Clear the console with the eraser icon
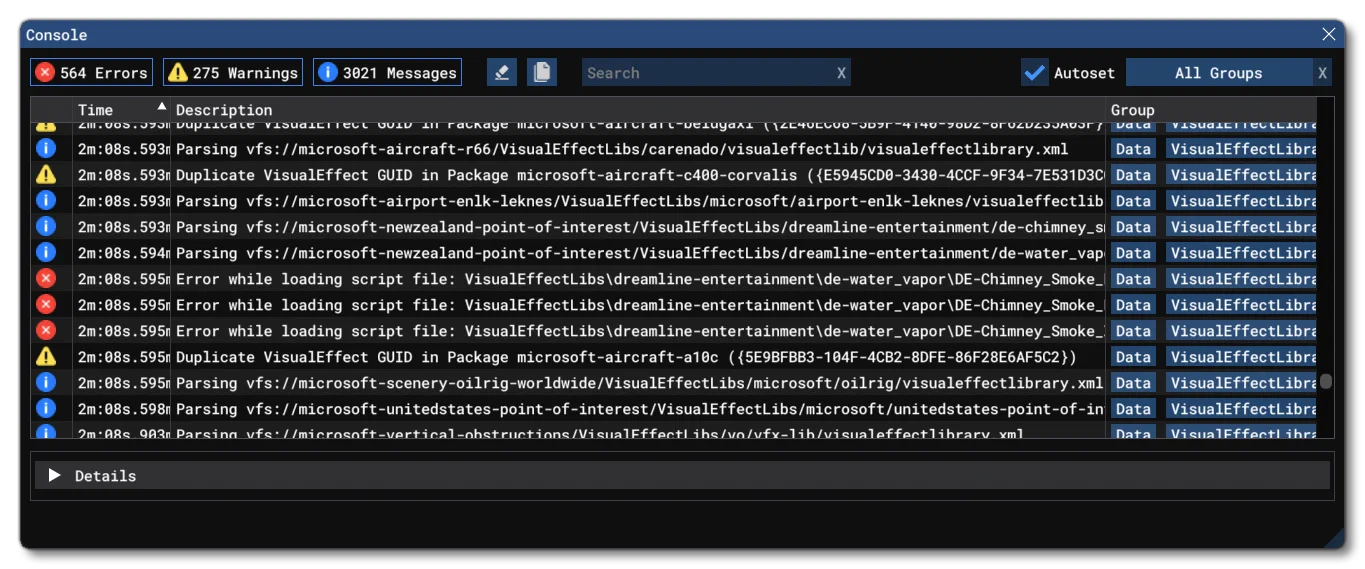Image resolution: width=1365 pixels, height=569 pixels. 501,72
